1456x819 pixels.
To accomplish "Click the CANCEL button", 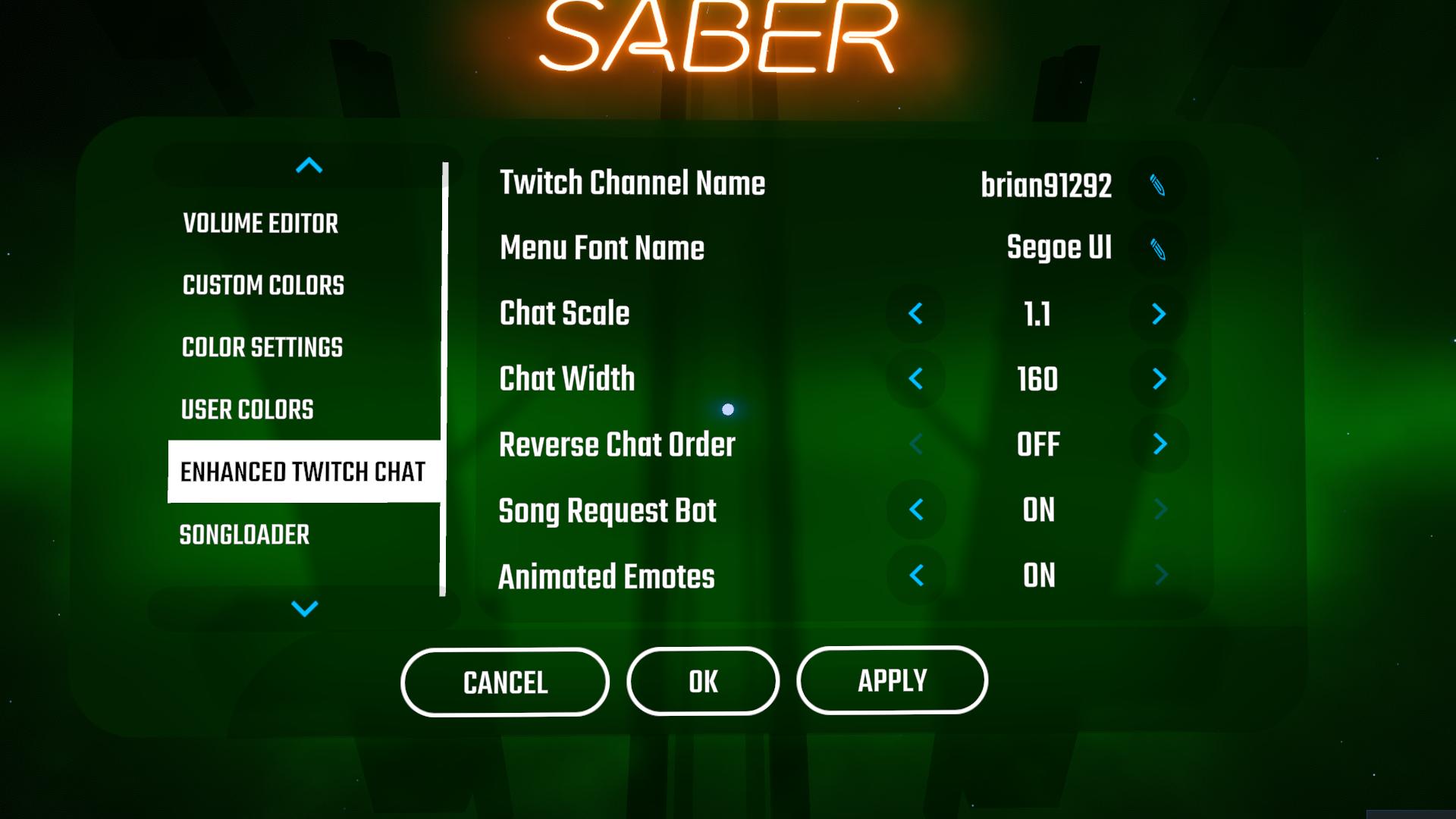I will [505, 681].
